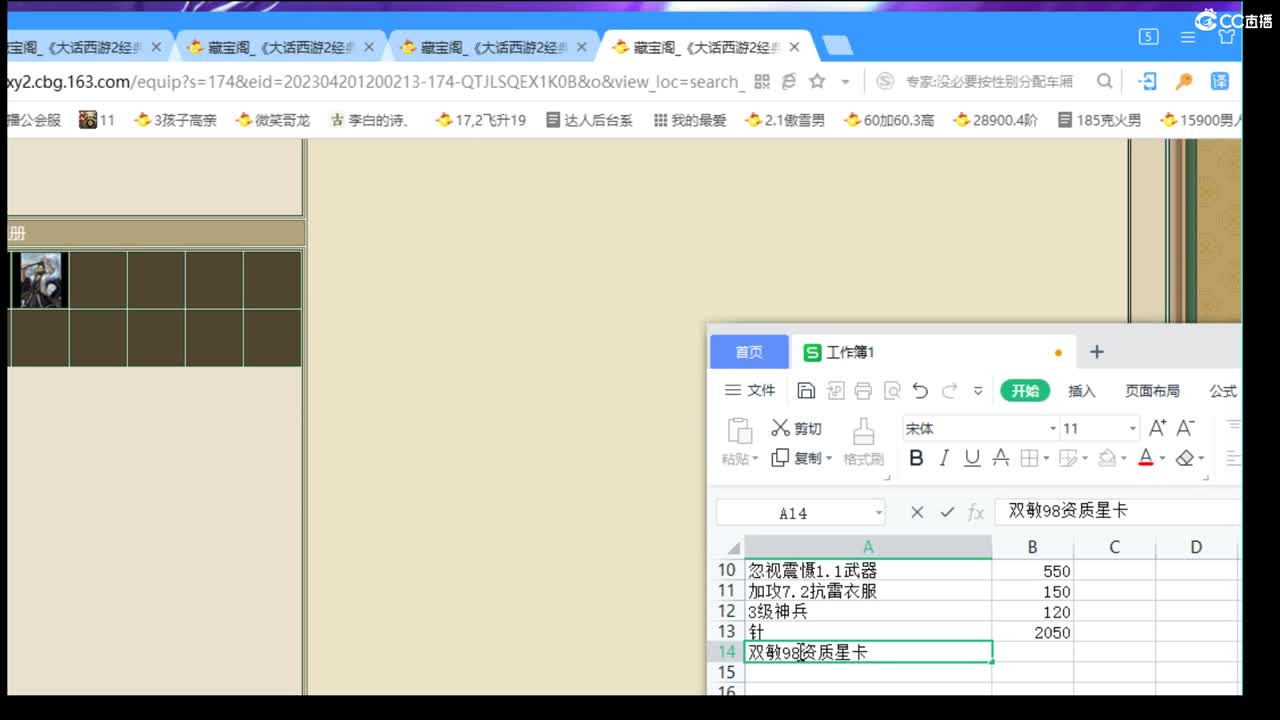Click the fill color bucket icon
Screen dimensions: 1280x720
tap(1107, 458)
